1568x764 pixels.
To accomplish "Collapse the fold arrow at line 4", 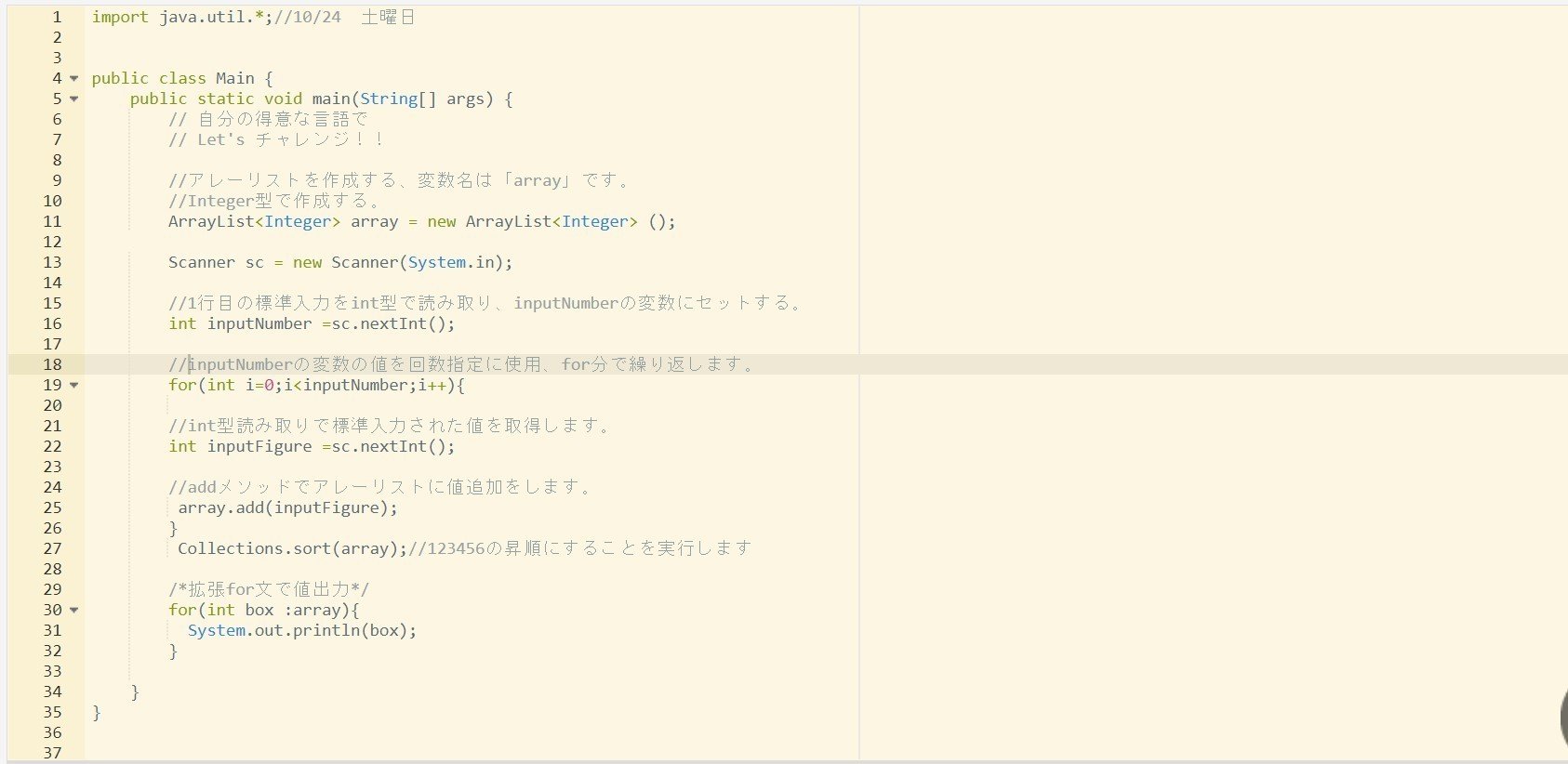I will 74,79.
